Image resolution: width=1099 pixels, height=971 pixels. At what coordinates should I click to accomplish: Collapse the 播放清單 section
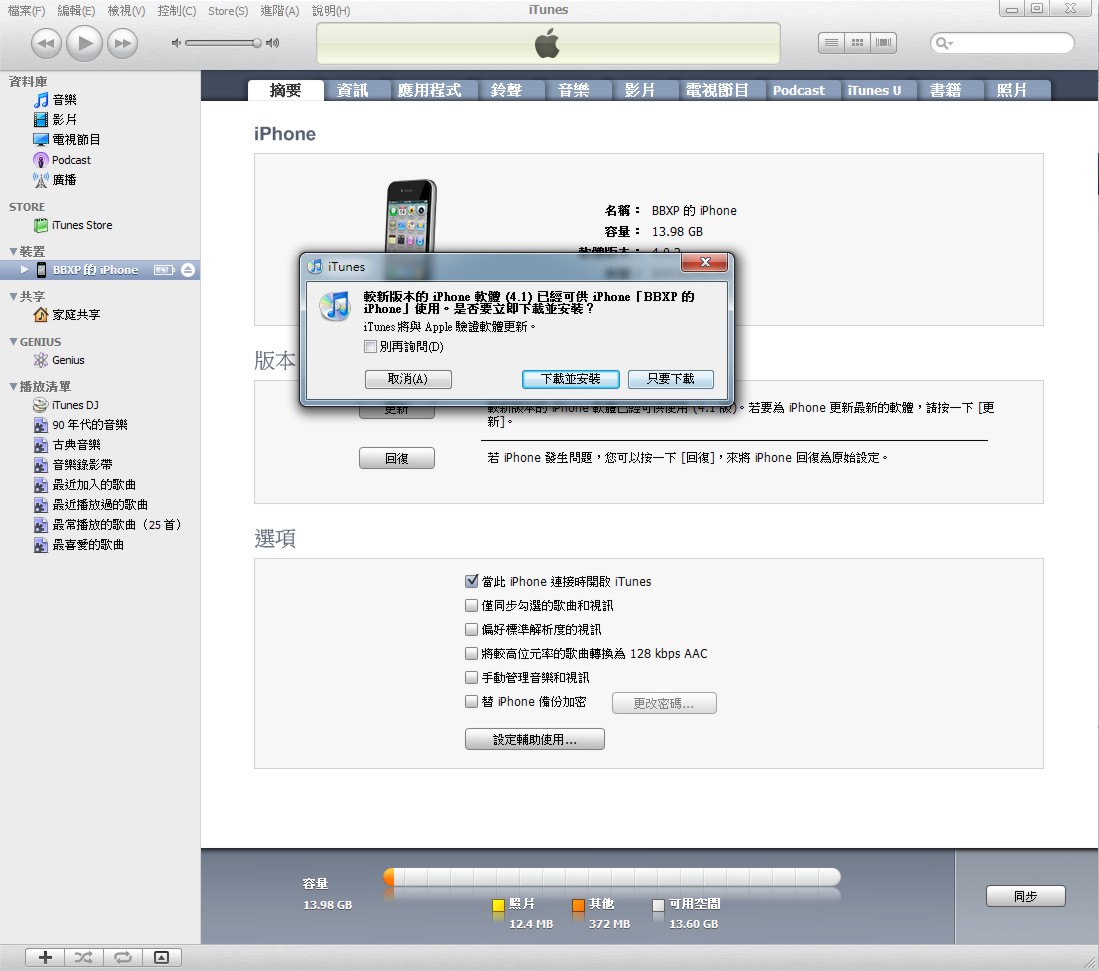click(x=13, y=386)
